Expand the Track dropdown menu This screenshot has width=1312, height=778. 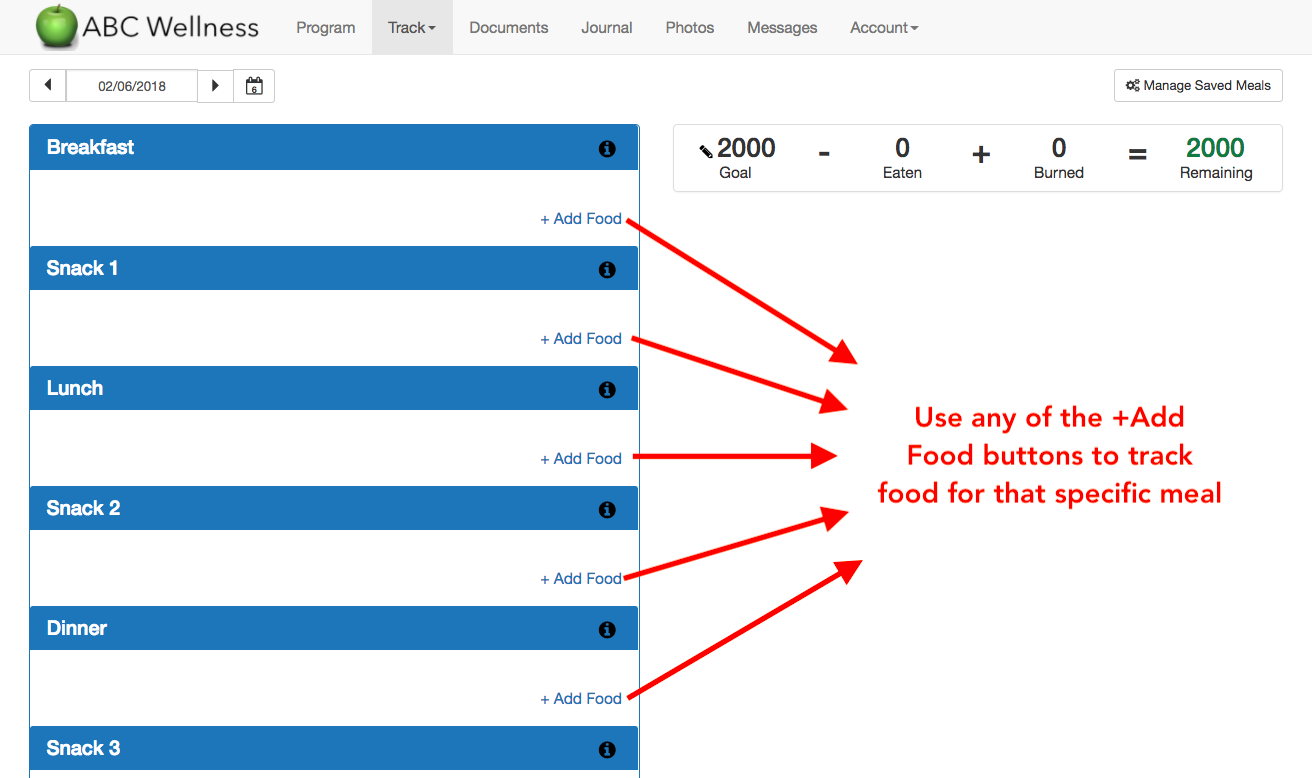[412, 28]
